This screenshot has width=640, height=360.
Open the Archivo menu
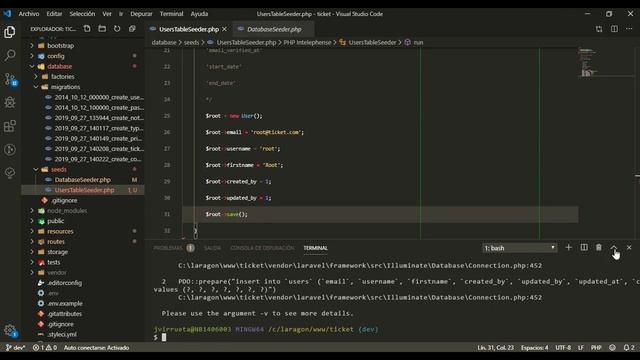(x=29, y=13)
